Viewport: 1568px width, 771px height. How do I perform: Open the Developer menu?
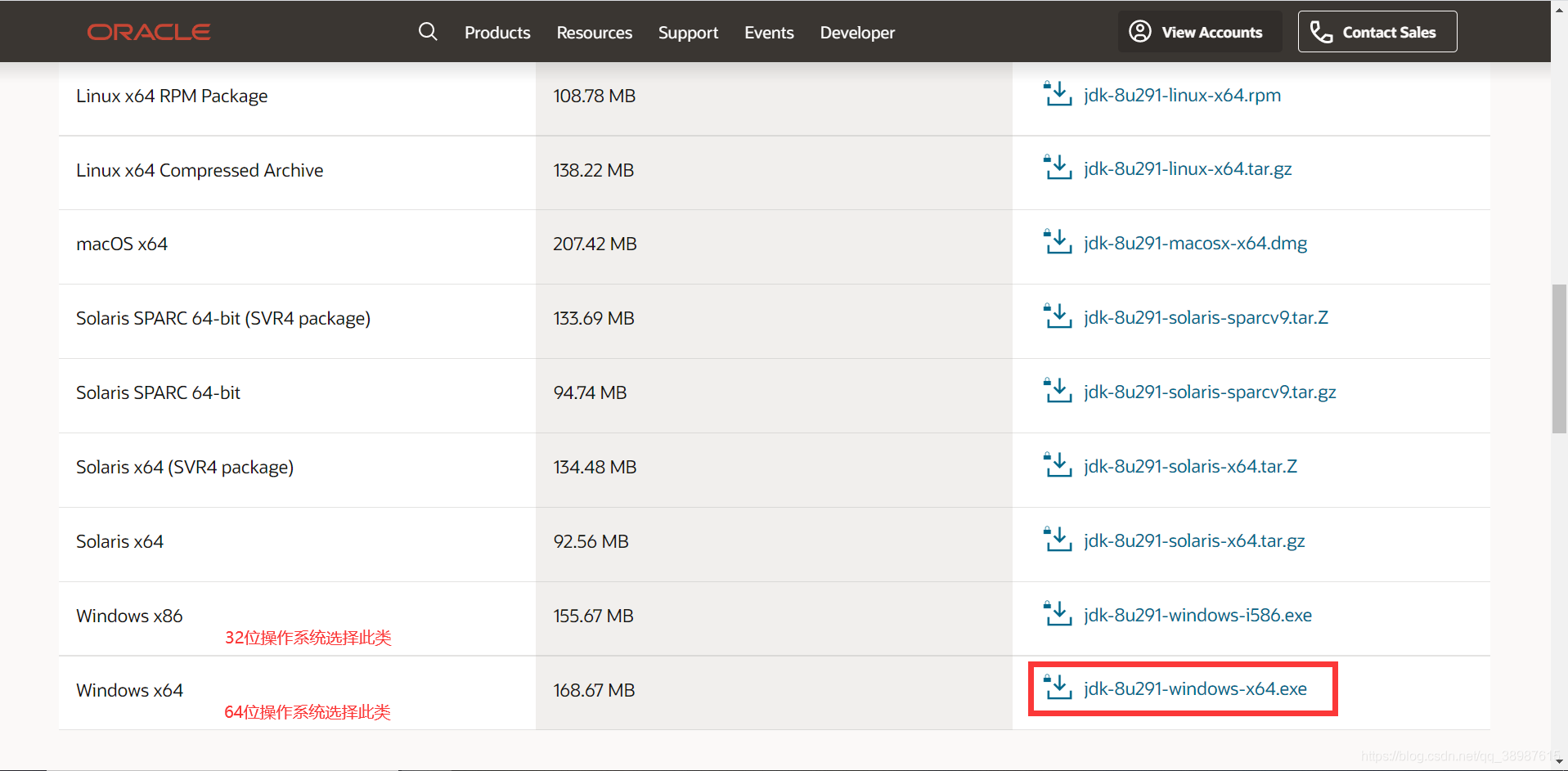click(857, 33)
